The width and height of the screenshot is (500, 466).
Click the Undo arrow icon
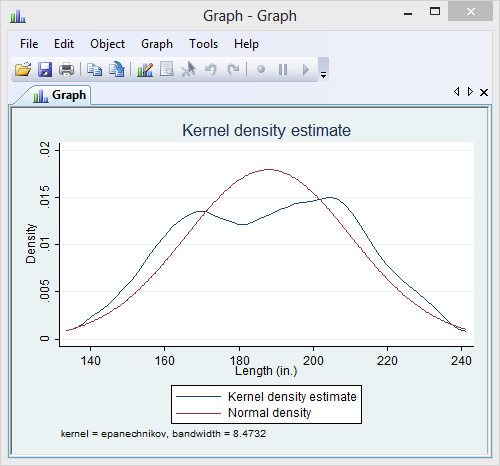pyautogui.click(x=211, y=69)
